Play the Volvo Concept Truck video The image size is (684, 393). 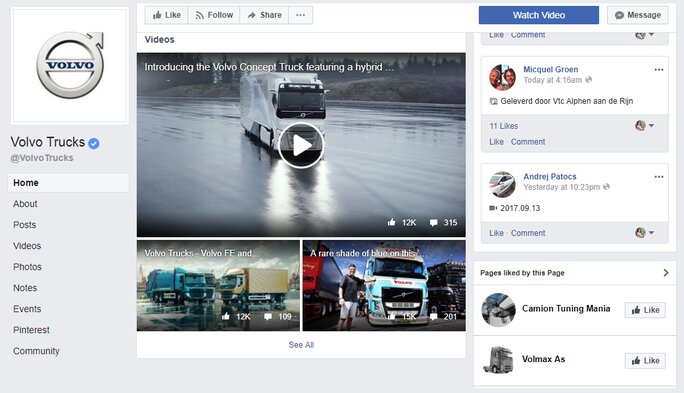(x=301, y=145)
